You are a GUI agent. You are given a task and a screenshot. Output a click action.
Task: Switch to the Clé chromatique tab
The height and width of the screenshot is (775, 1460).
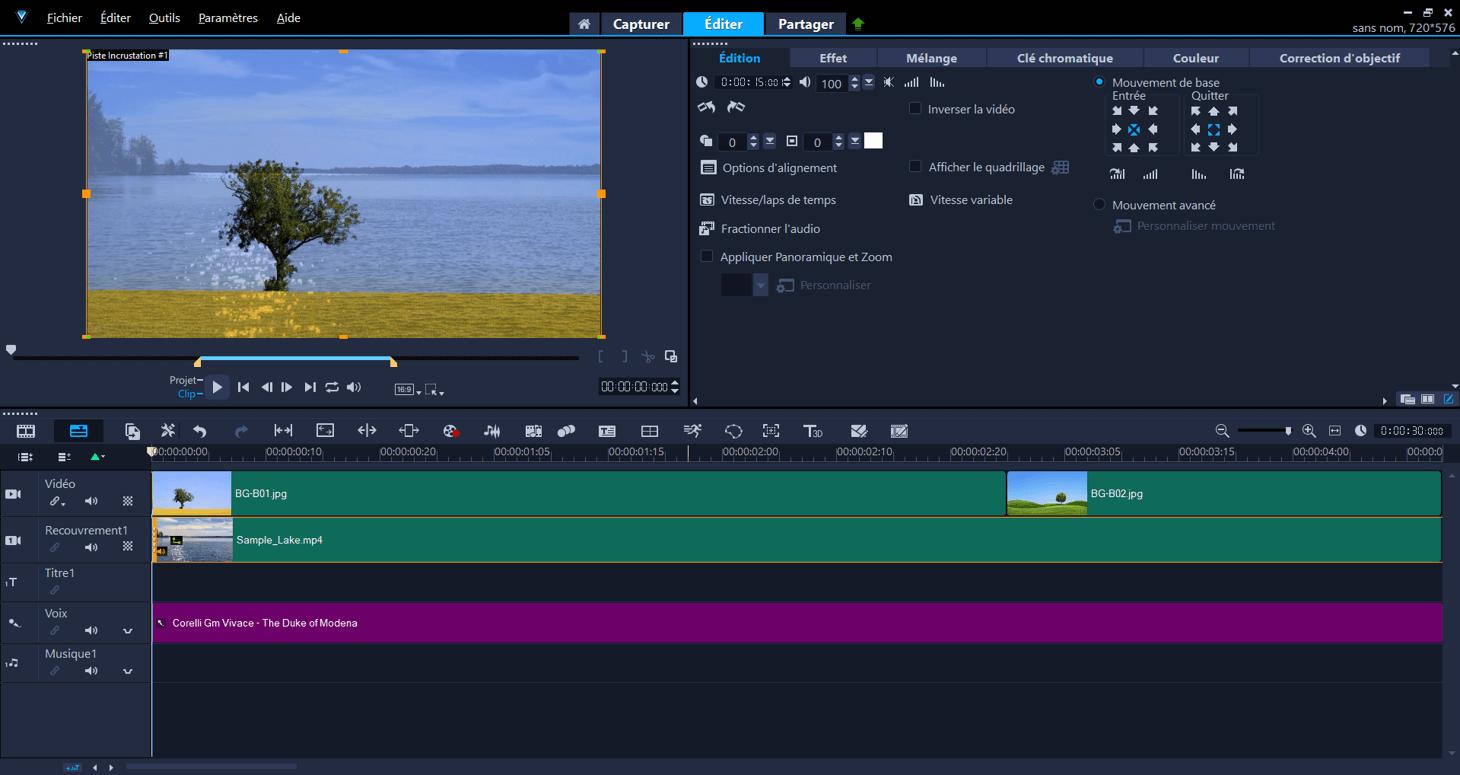(1064, 58)
